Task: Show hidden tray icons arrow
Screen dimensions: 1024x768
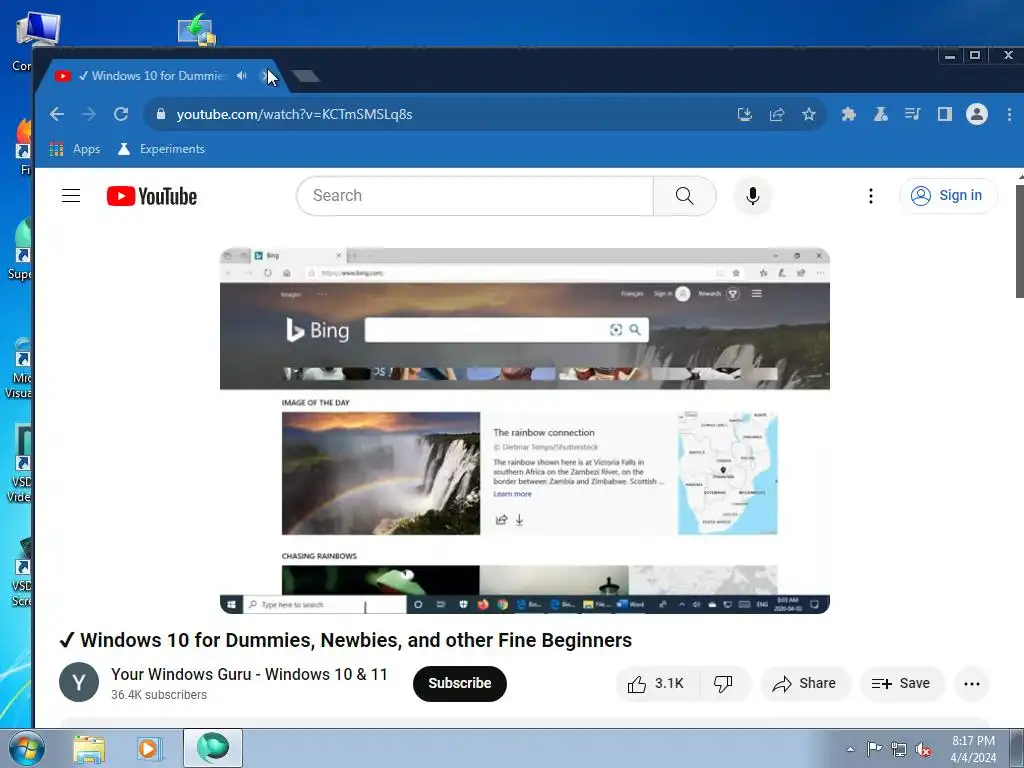Action: point(850,749)
